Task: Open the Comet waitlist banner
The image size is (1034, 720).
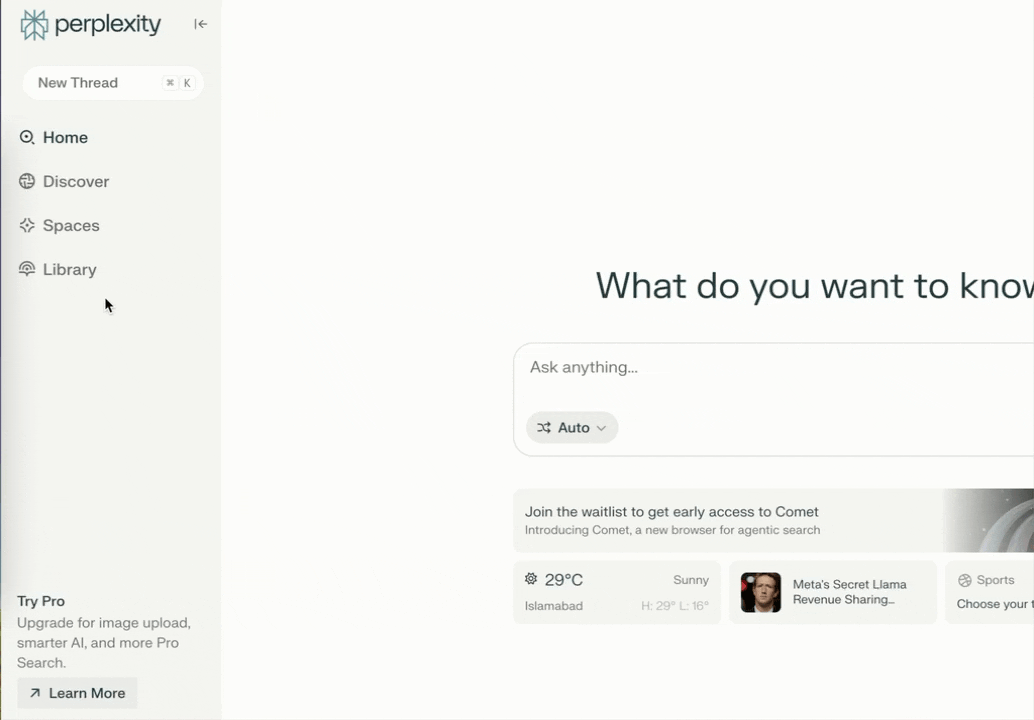Action: [773, 520]
